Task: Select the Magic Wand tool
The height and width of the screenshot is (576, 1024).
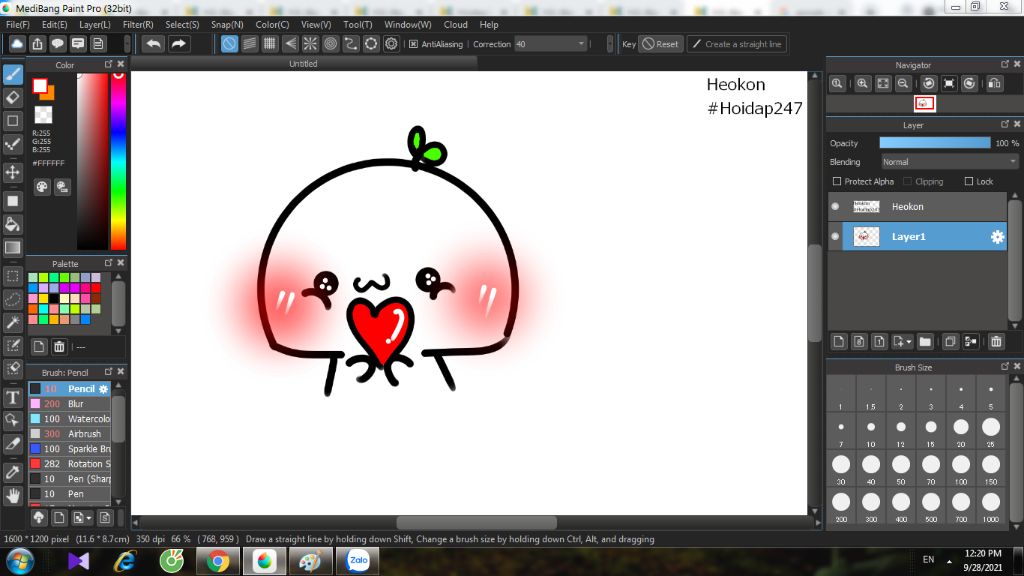Action: 12,323
